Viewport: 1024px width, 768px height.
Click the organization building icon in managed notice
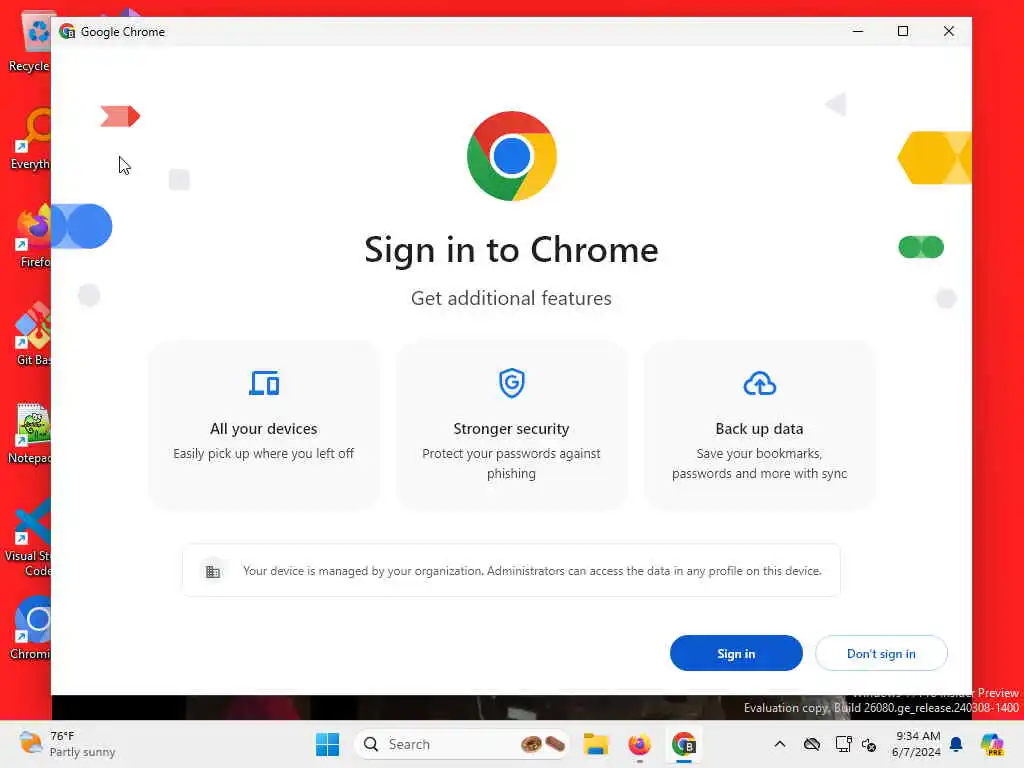click(213, 571)
